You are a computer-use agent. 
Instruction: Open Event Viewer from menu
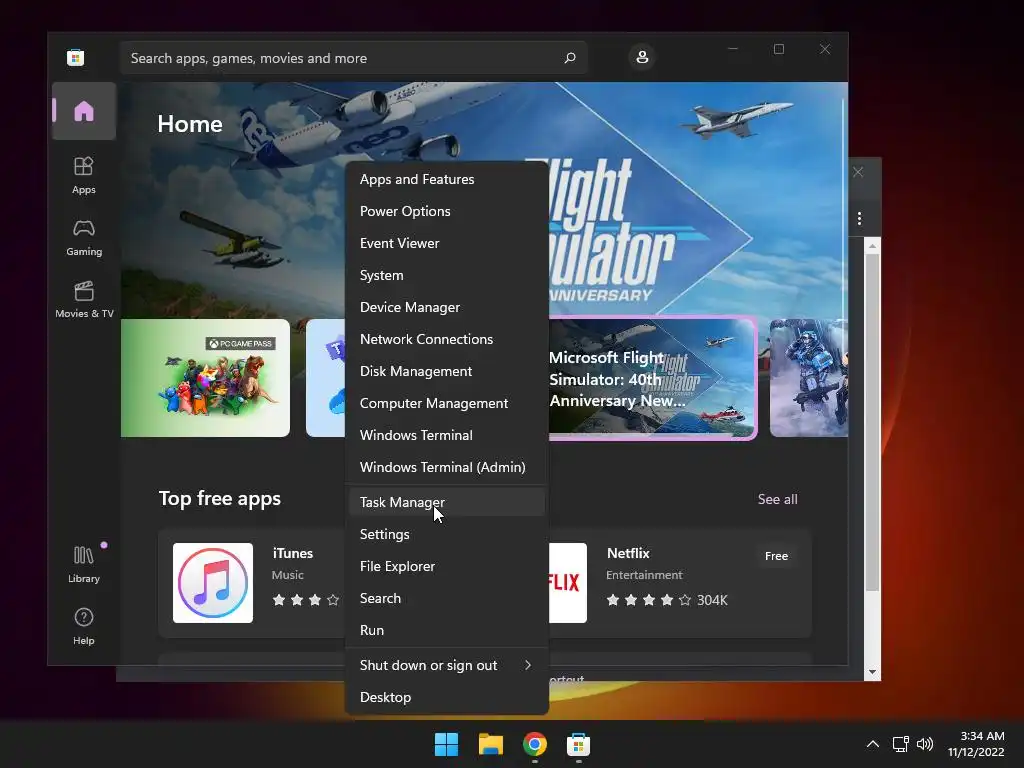coord(447,243)
